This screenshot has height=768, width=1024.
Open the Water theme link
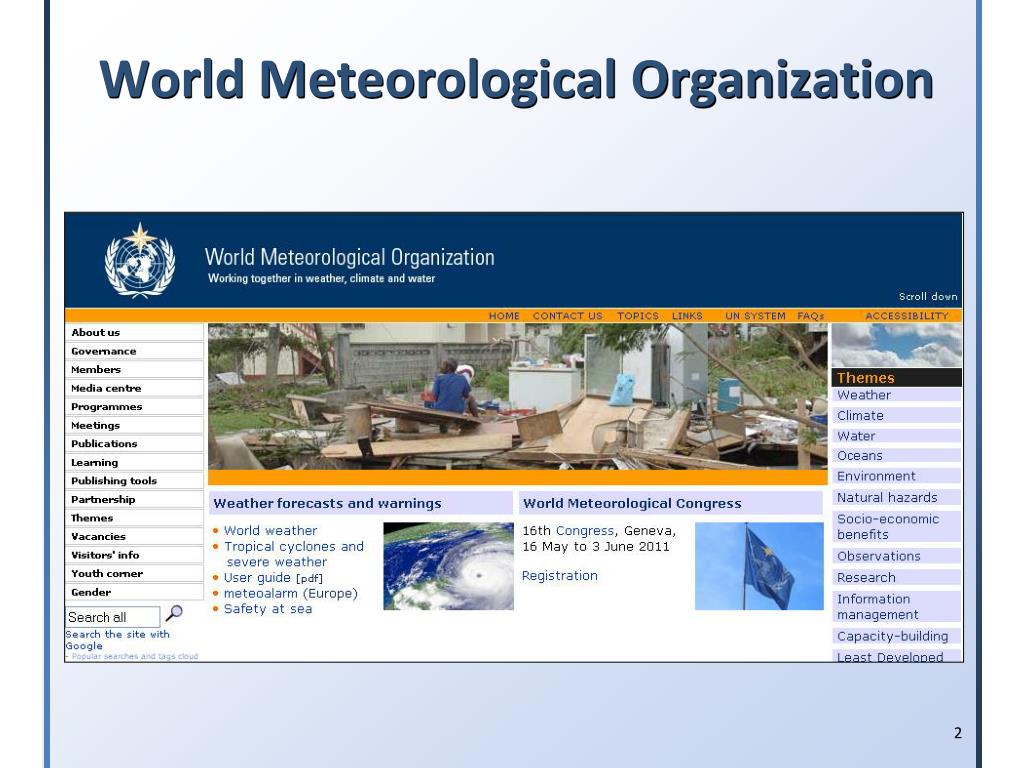tap(896, 436)
